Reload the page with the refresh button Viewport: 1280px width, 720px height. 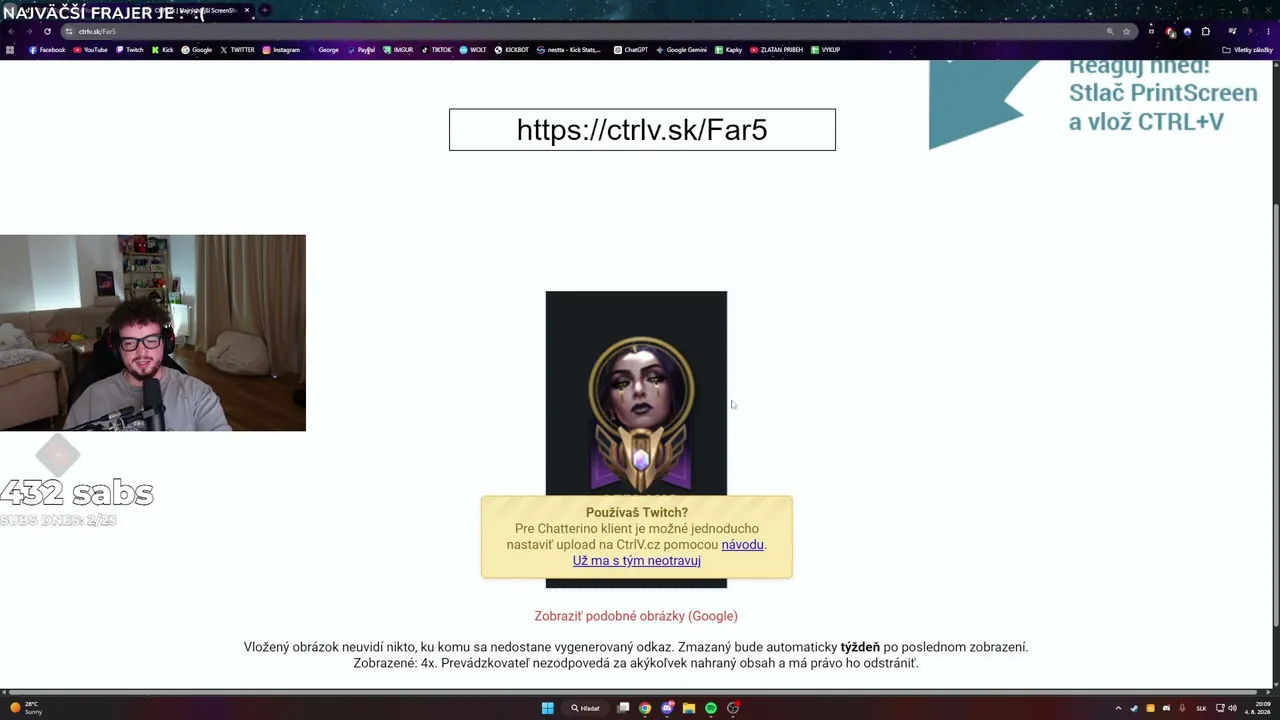[47, 31]
